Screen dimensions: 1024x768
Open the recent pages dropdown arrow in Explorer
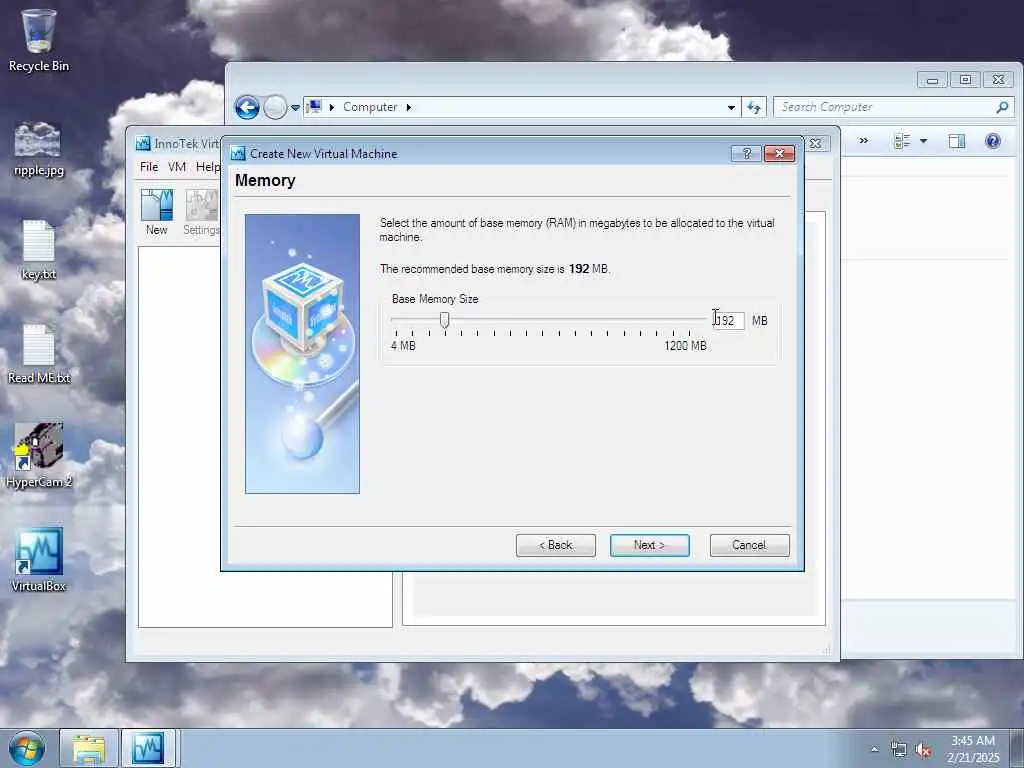295,108
